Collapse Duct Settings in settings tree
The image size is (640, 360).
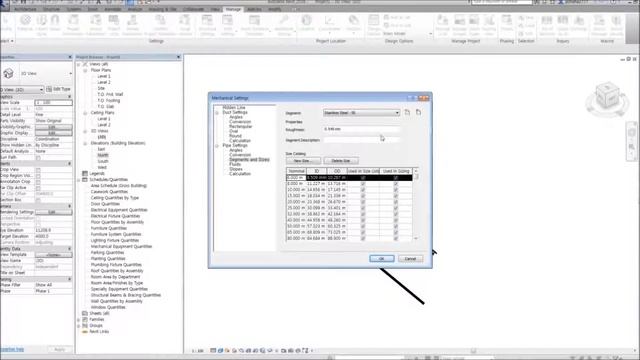click(217, 112)
